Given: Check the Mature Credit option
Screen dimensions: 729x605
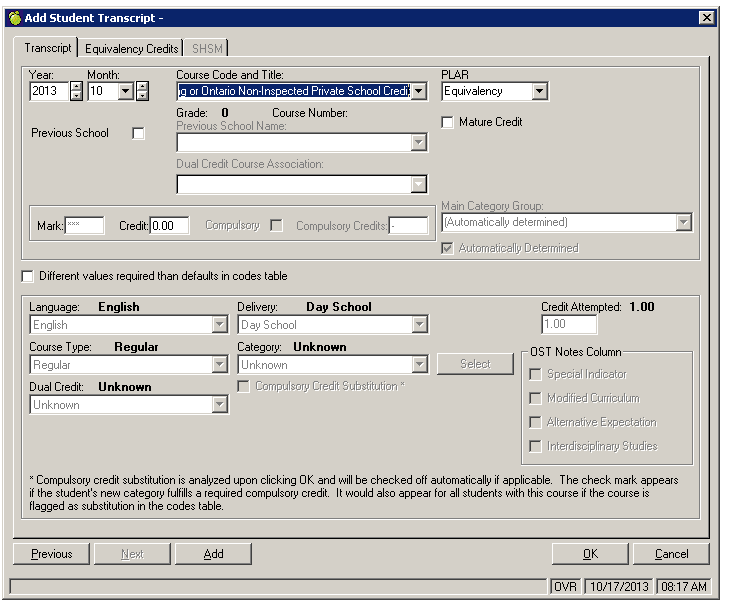Looking at the screenshot, I should click(449, 122).
